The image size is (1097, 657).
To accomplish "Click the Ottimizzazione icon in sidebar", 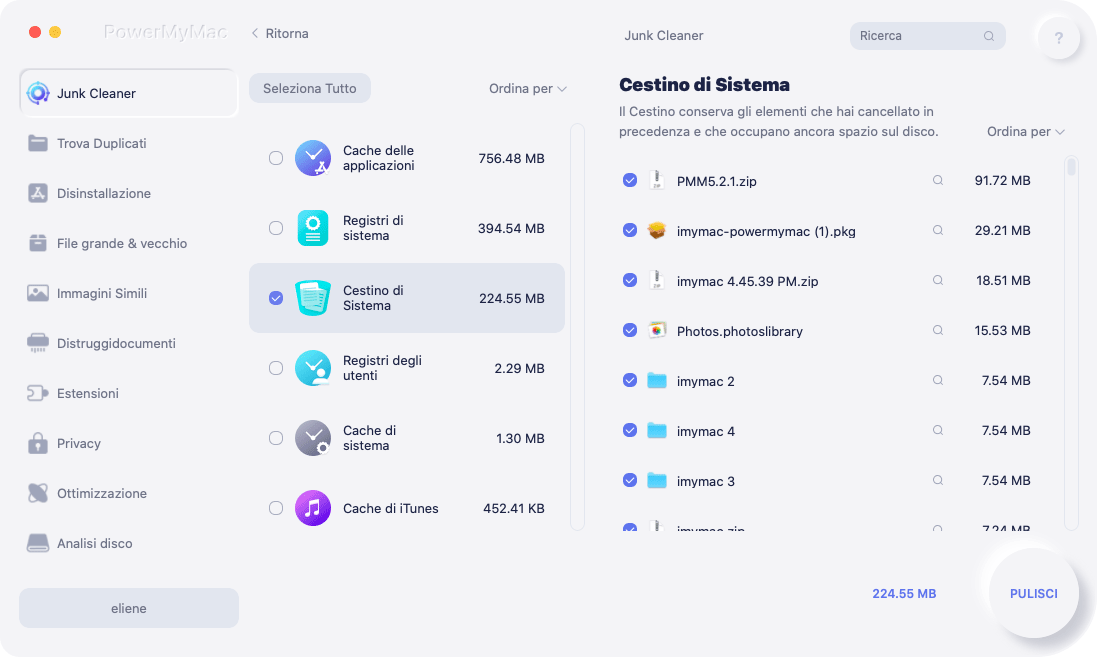I will pyautogui.click(x=38, y=493).
